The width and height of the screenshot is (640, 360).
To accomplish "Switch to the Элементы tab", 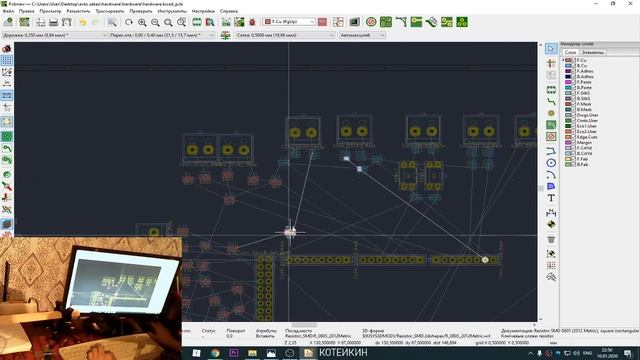I will pyautogui.click(x=593, y=52).
